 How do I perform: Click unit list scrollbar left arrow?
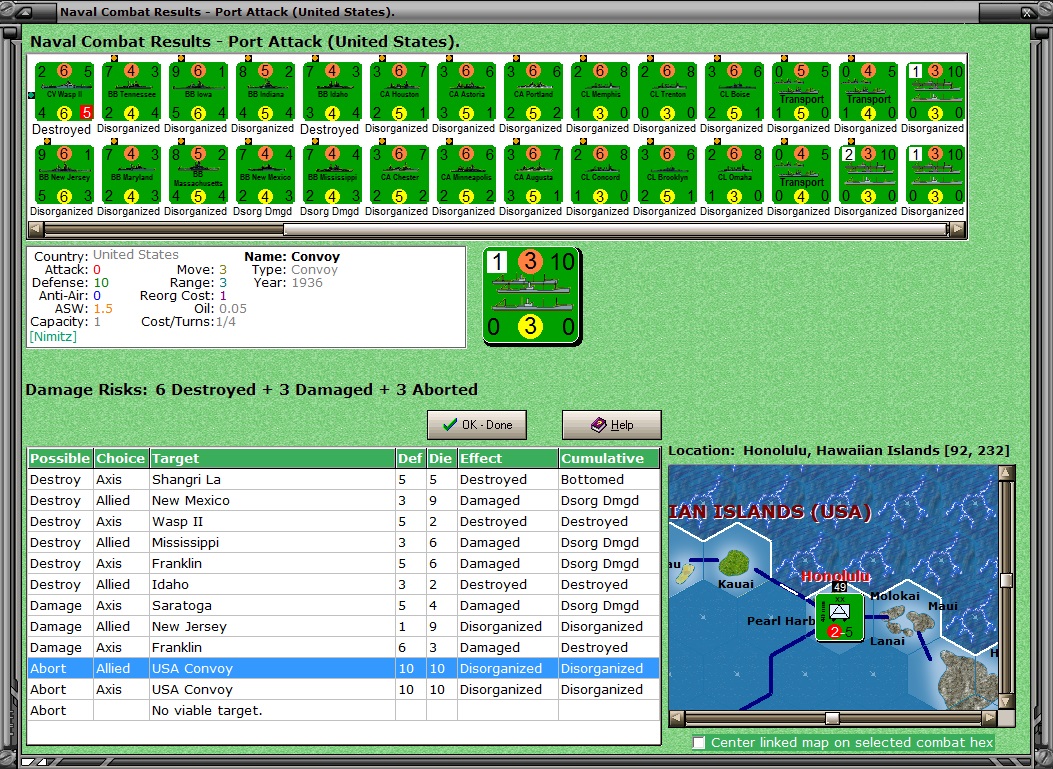click(x=35, y=230)
